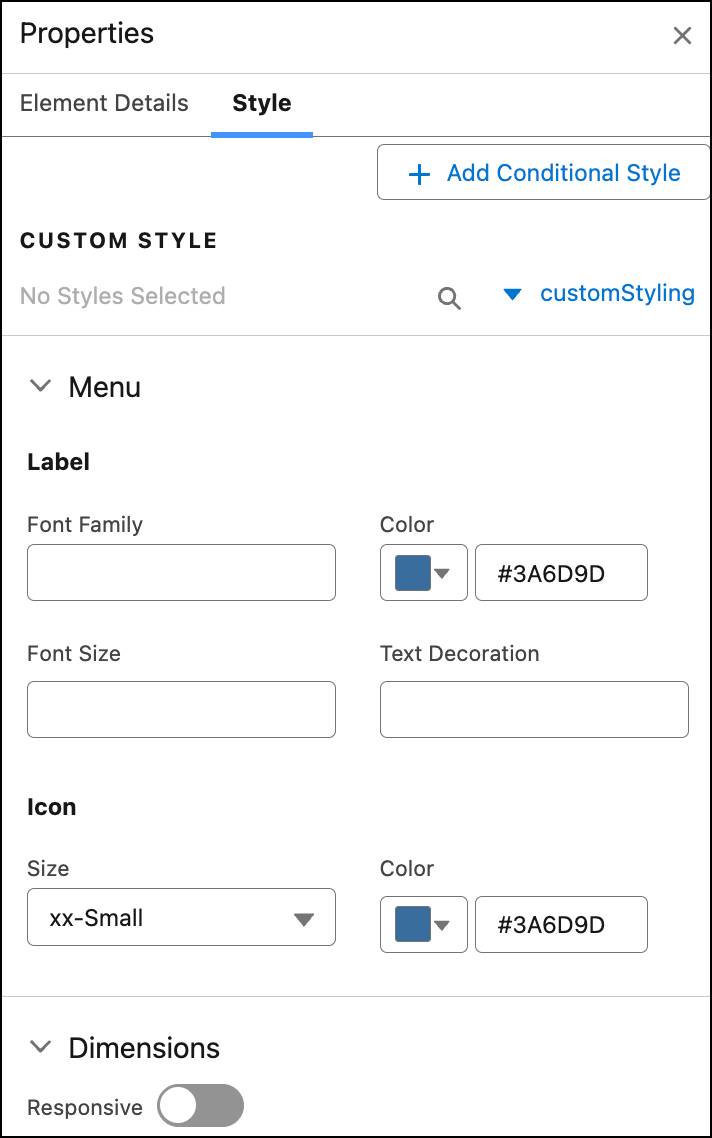Click the Label color swatch
The image size is (712, 1138).
(x=413, y=572)
